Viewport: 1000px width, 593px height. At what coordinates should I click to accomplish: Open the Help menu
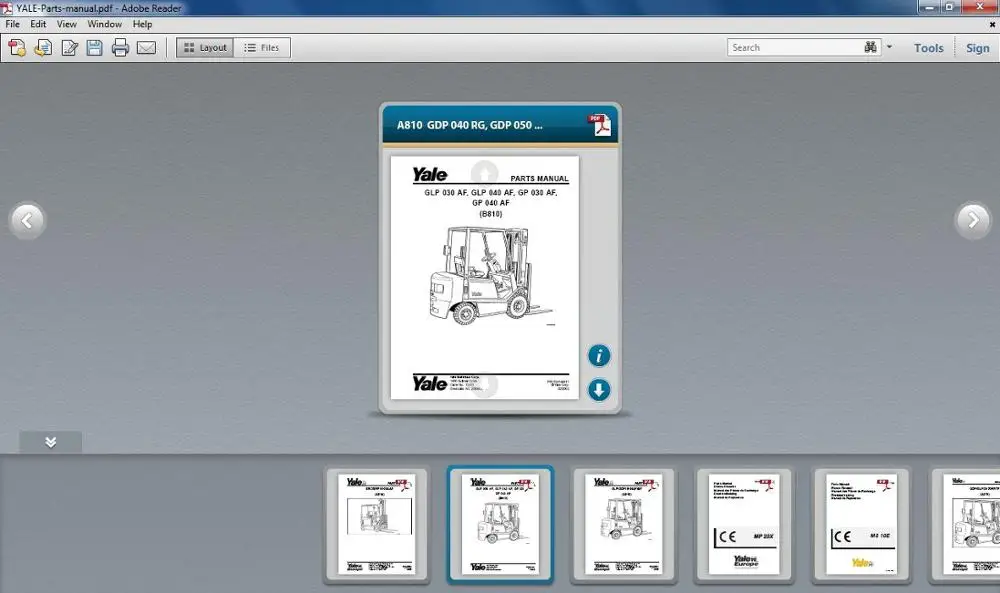[142, 24]
